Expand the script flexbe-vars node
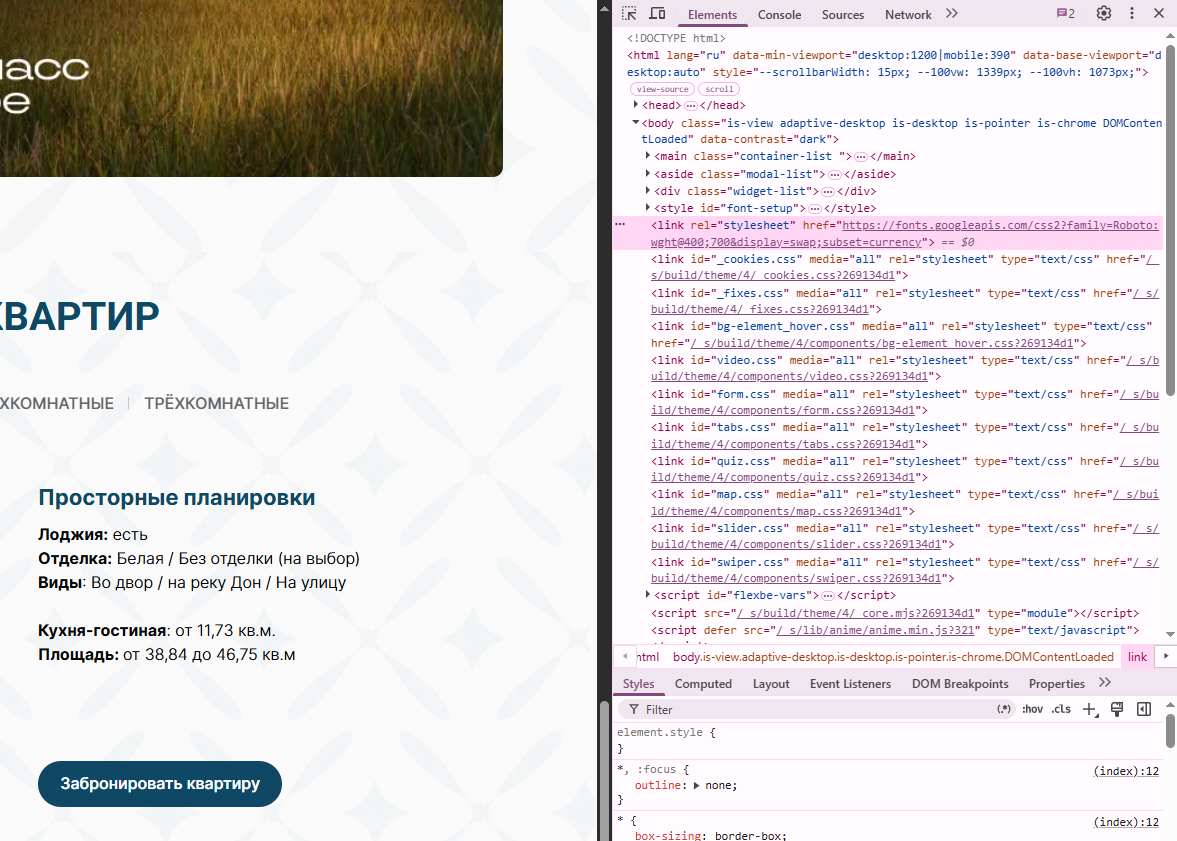 [648, 595]
